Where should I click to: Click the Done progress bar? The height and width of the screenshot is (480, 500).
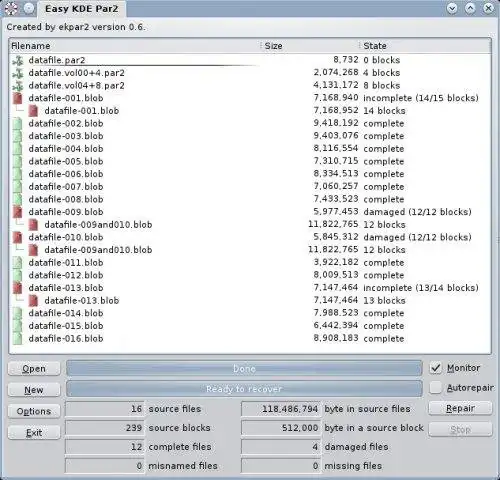[244, 369]
